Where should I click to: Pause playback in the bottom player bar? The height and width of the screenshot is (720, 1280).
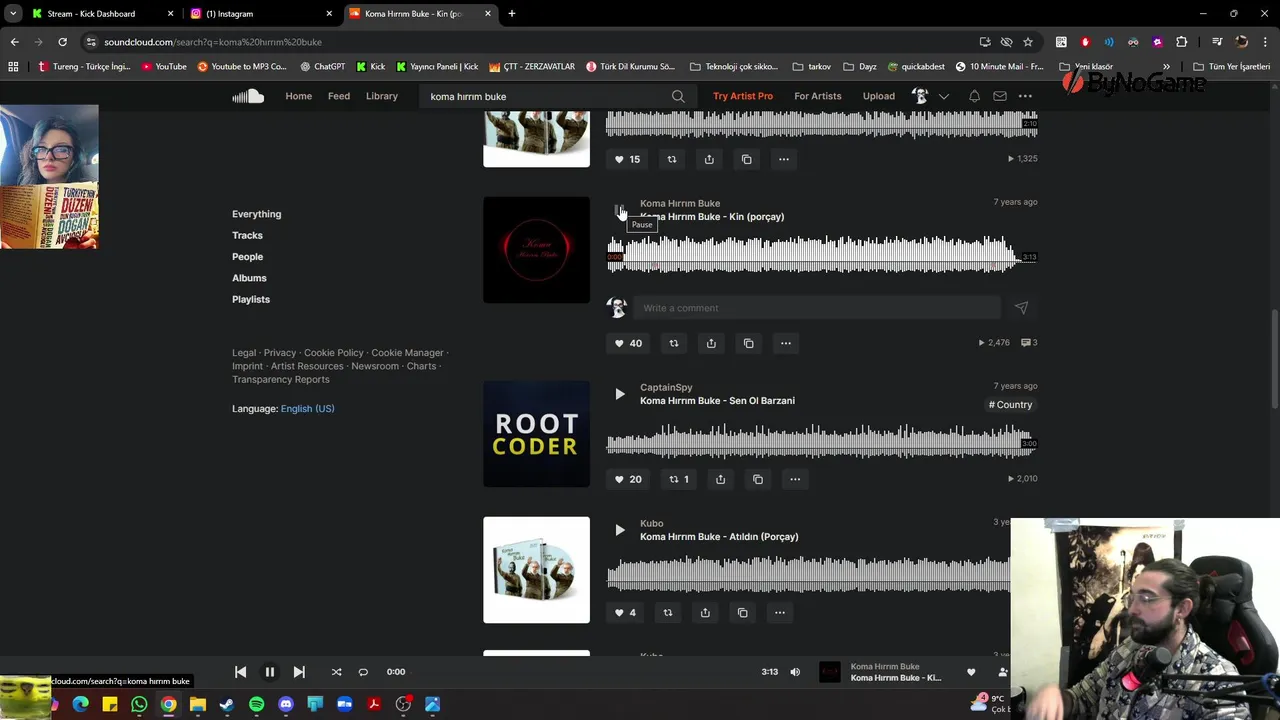269,672
